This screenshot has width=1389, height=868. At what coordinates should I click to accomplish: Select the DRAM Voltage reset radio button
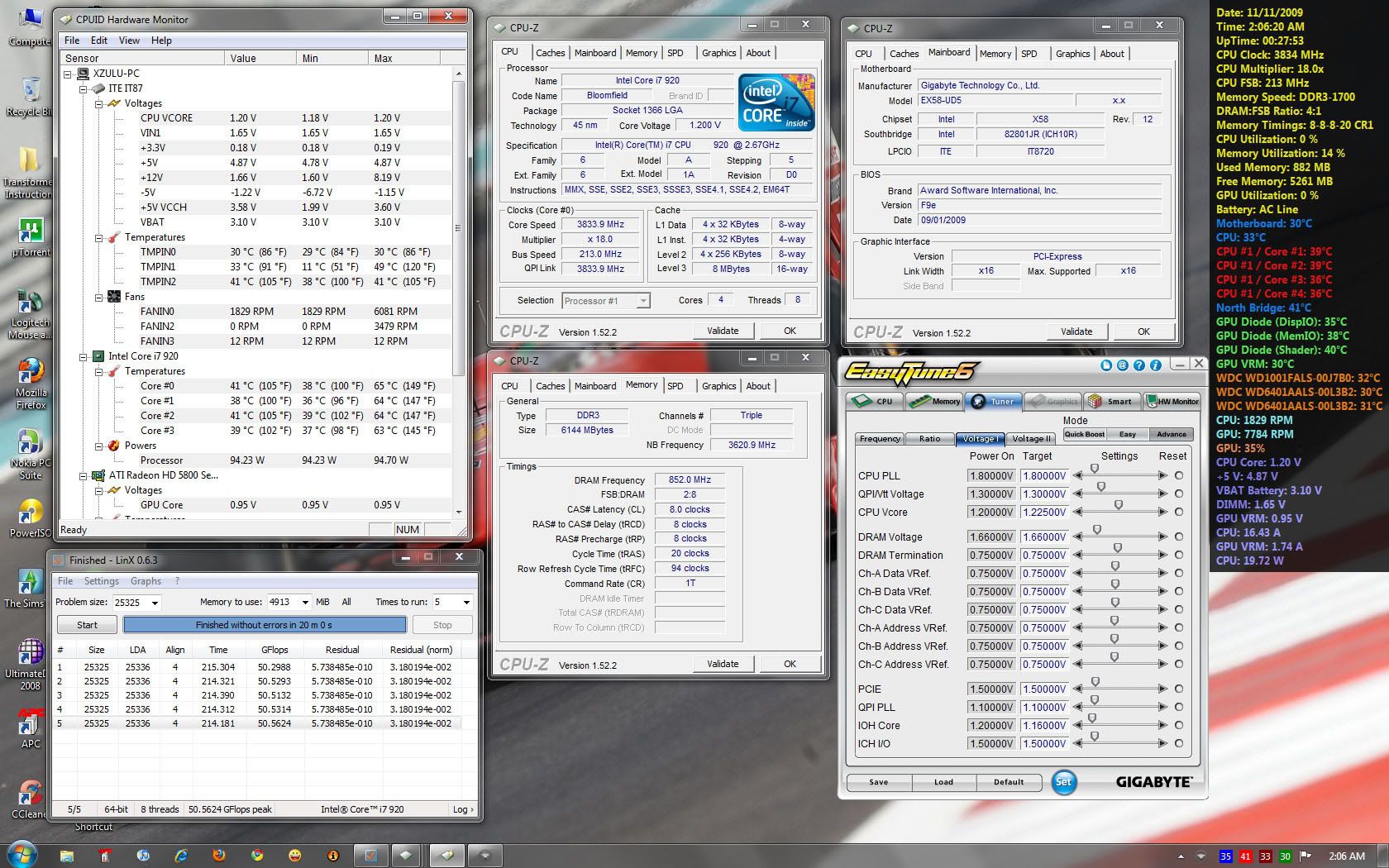click(1178, 537)
